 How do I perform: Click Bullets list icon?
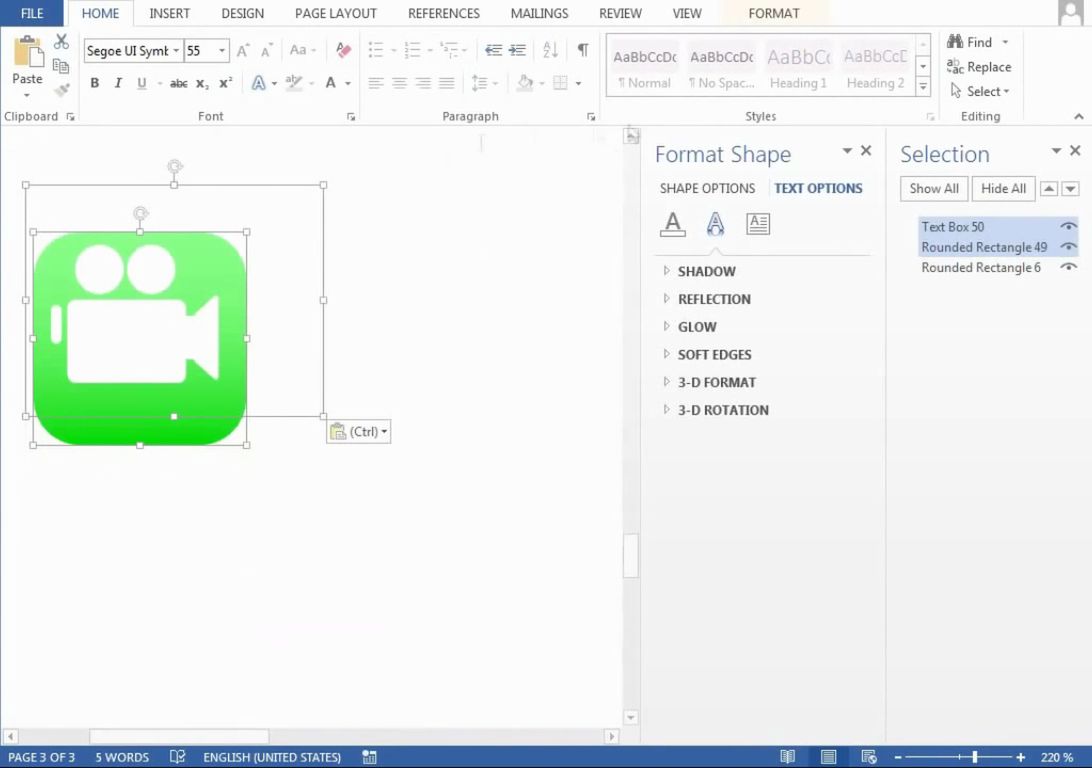coord(376,50)
